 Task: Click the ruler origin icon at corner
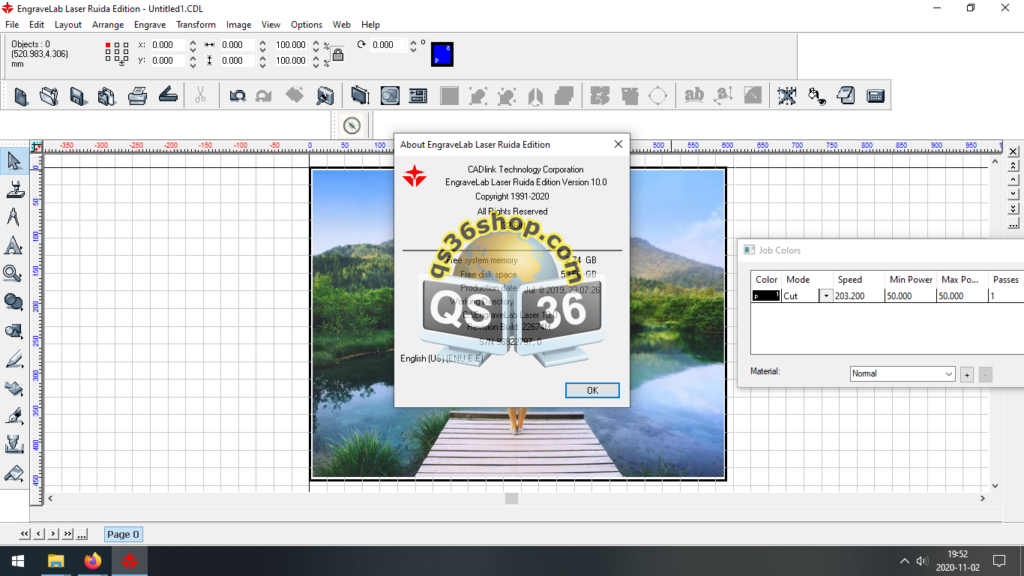[x=37, y=147]
